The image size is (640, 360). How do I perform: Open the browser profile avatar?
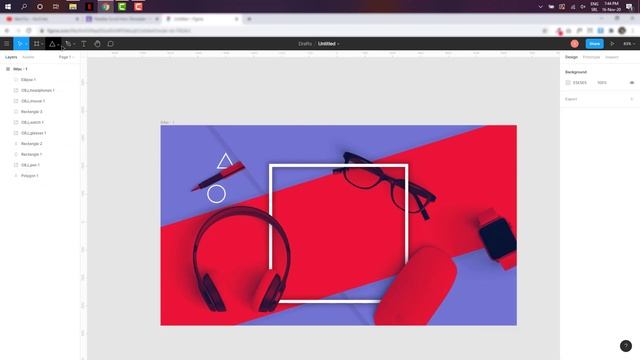(x=622, y=31)
